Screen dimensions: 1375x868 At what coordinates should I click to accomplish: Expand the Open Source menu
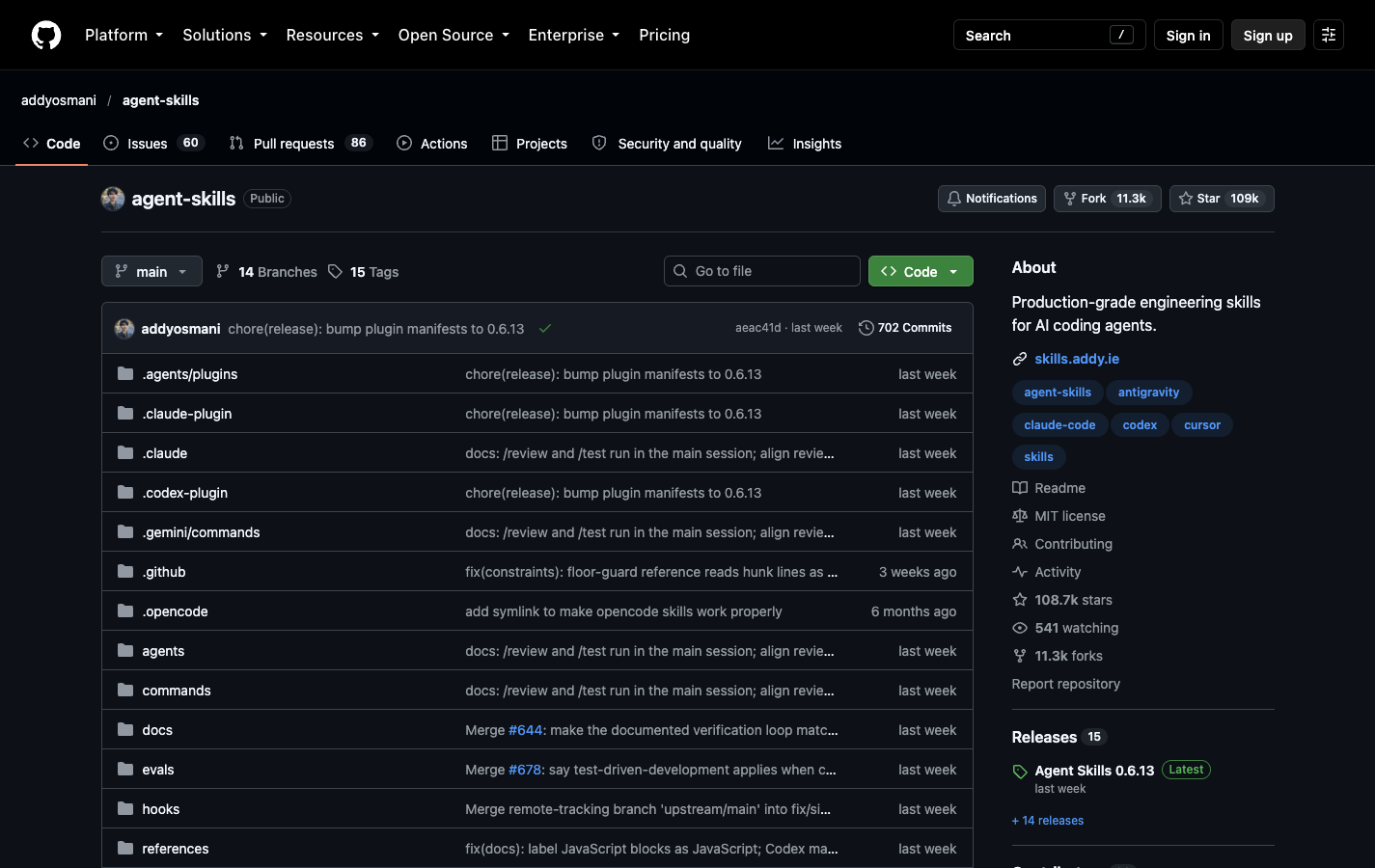[x=454, y=35]
